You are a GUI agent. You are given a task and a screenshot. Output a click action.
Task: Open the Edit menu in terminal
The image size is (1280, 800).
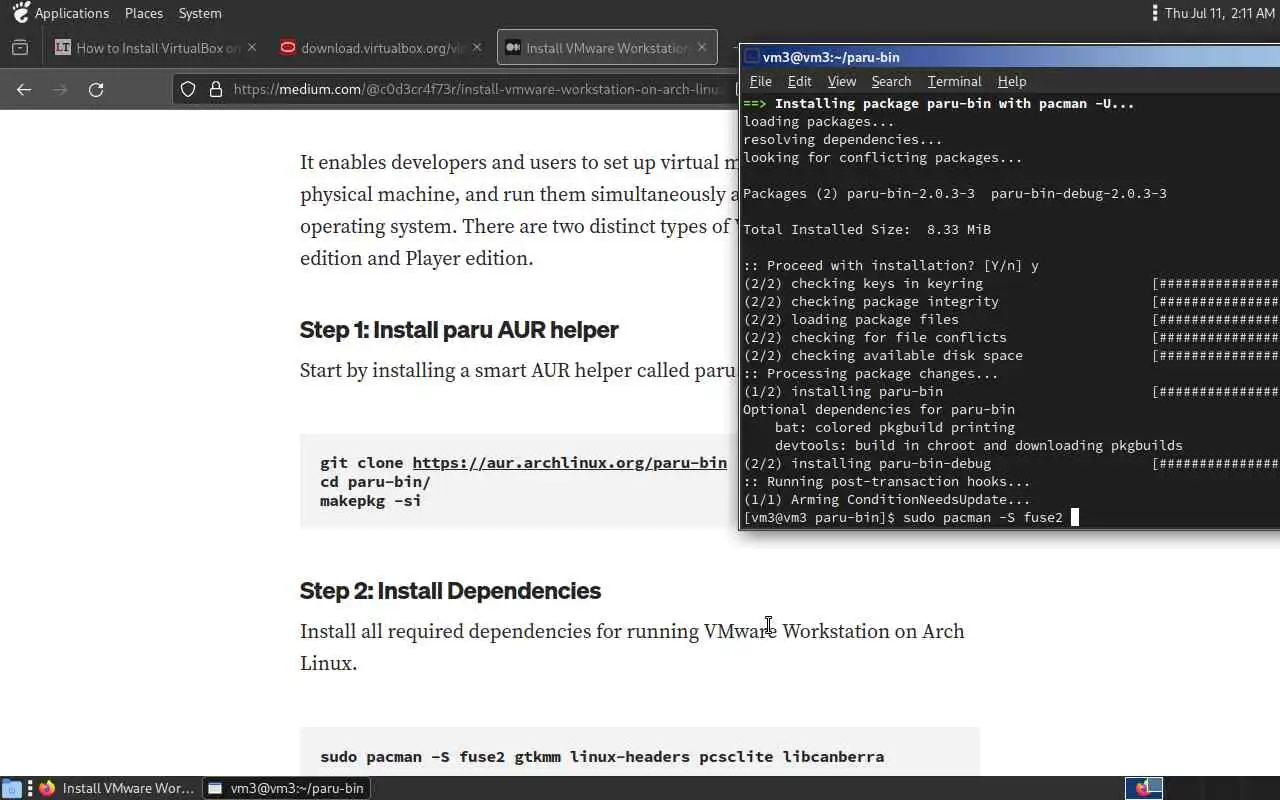pyautogui.click(x=799, y=81)
